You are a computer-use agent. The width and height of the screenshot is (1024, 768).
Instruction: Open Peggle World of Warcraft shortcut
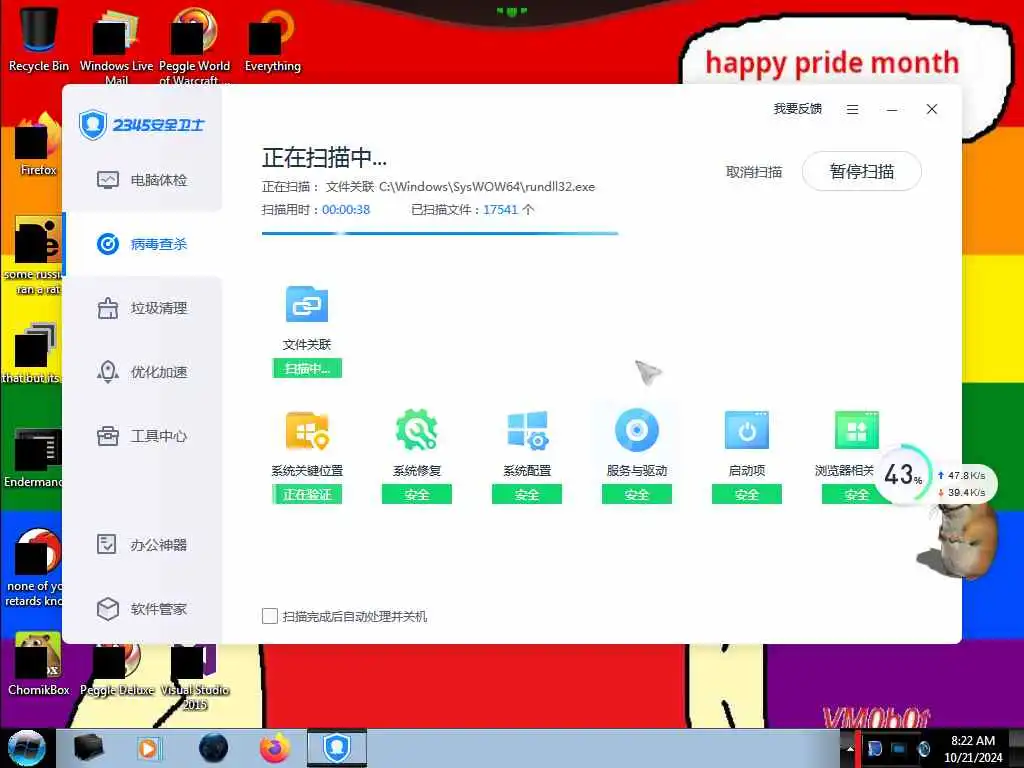[x=194, y=46]
